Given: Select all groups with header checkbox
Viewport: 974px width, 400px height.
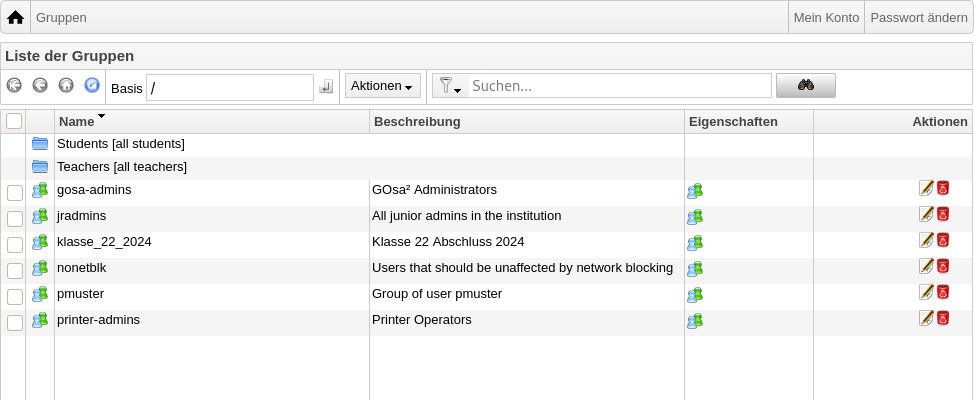Looking at the screenshot, I should [14, 121].
